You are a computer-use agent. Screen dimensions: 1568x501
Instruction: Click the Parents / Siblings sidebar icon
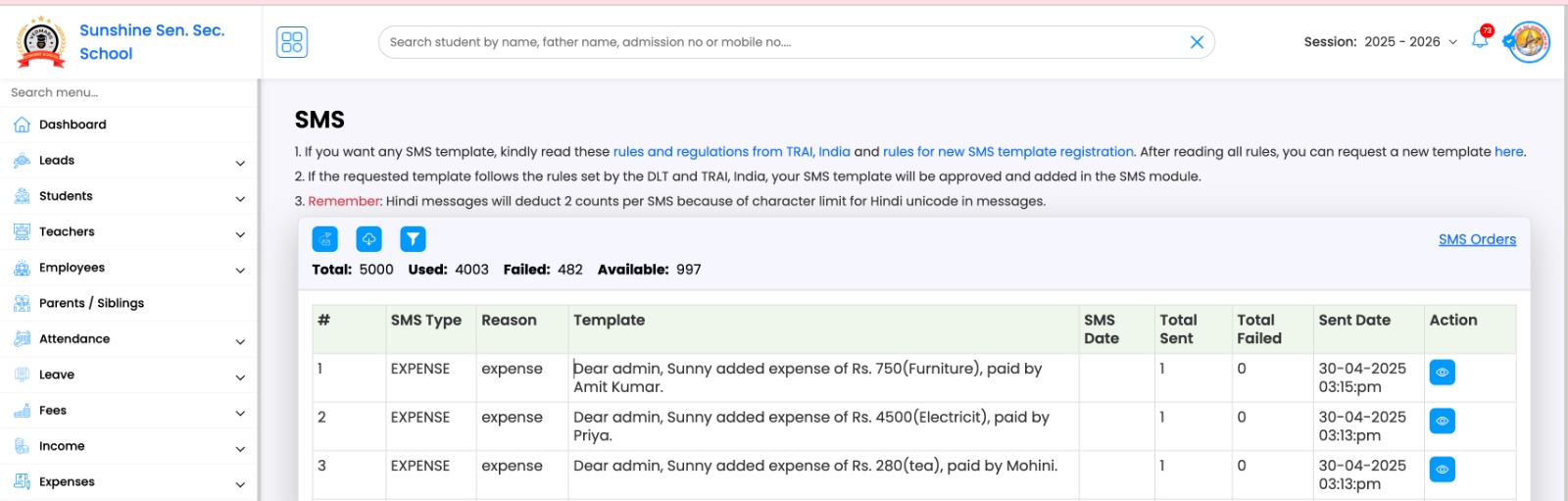point(22,304)
